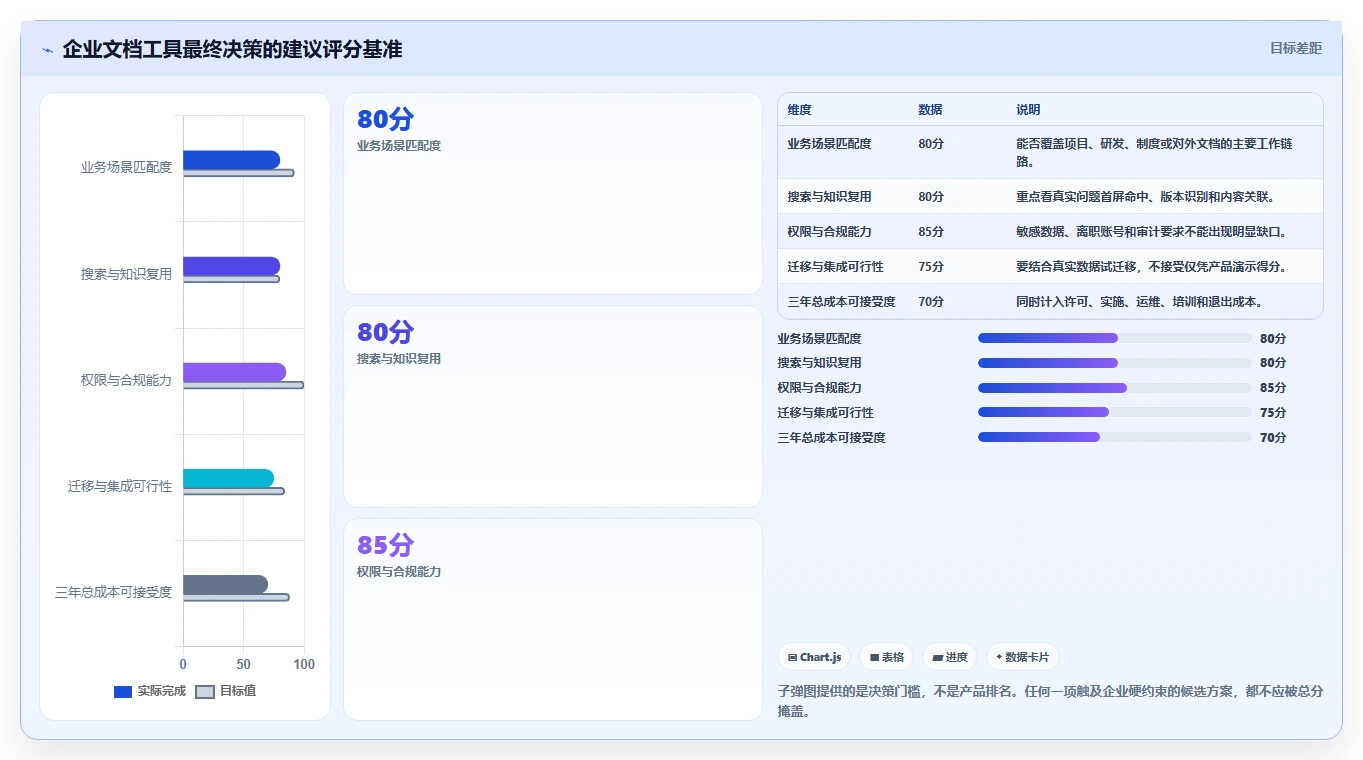Click the 表格 chip
The width and height of the screenshot is (1363, 760).
coord(887,657)
